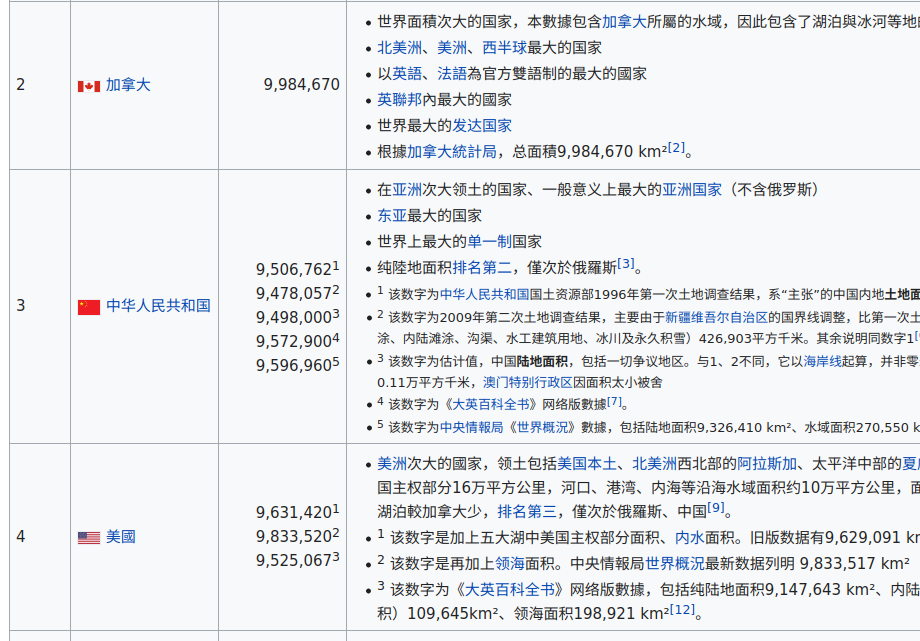Open 世界概況 link in US footnote 2

[675, 564]
